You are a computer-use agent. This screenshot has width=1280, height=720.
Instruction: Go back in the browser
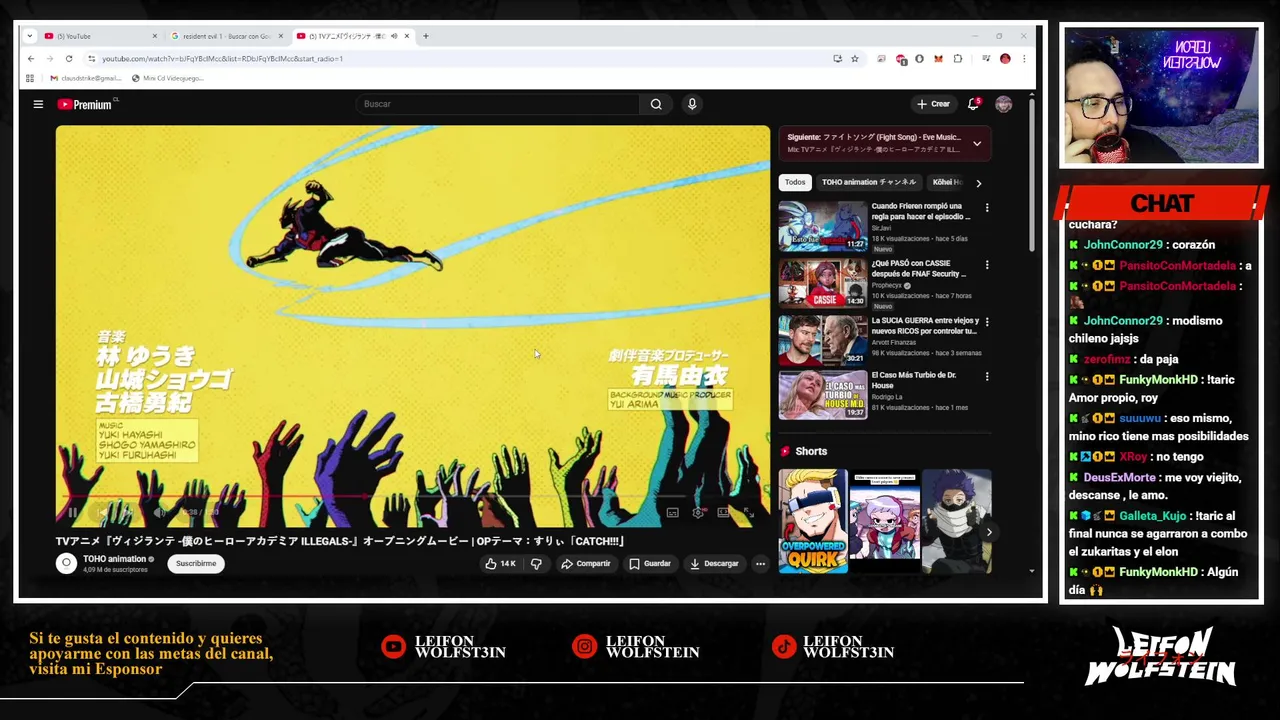coord(31,59)
